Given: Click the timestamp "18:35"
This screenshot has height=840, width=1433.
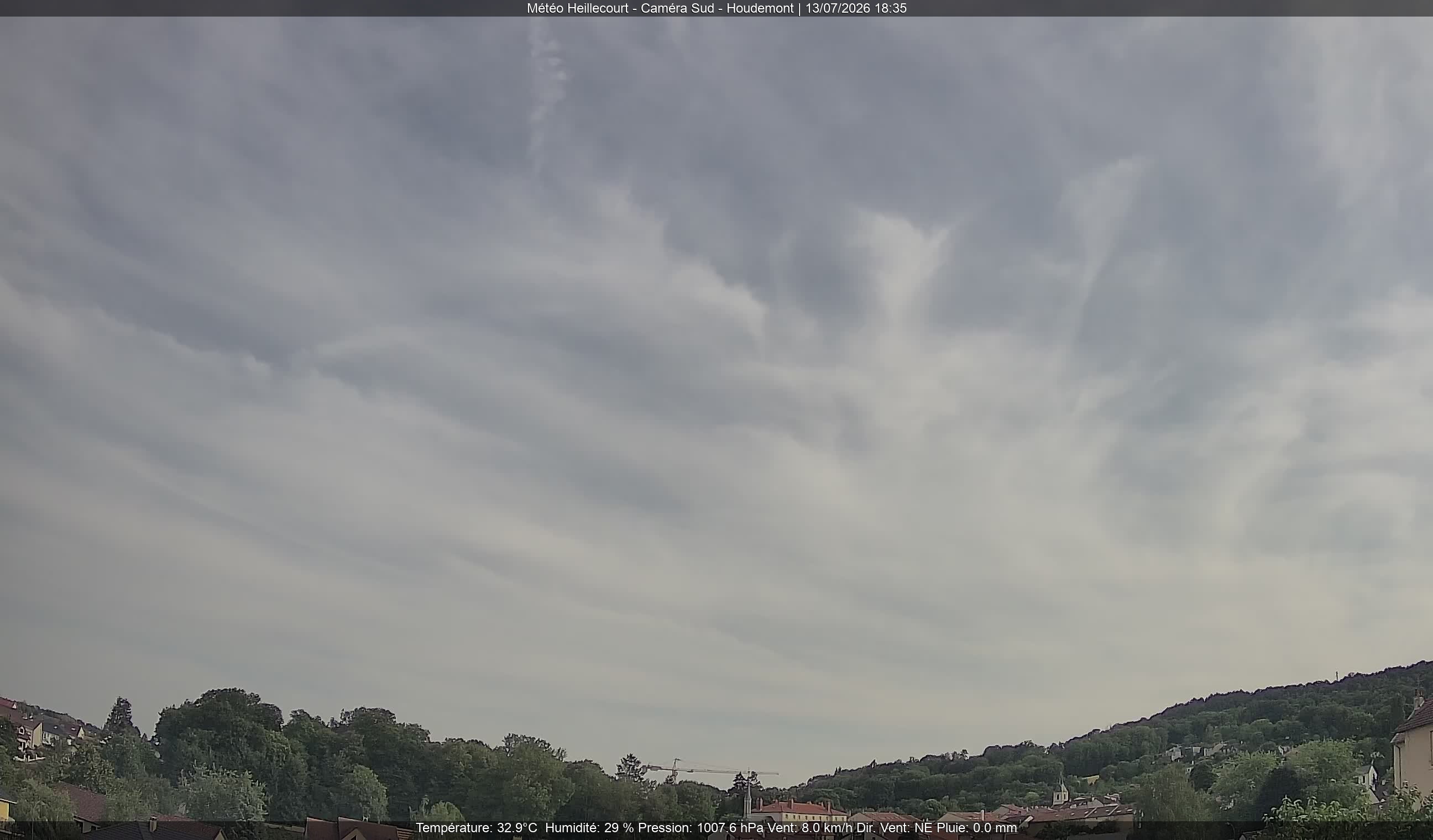Looking at the screenshot, I should [x=891, y=8].
